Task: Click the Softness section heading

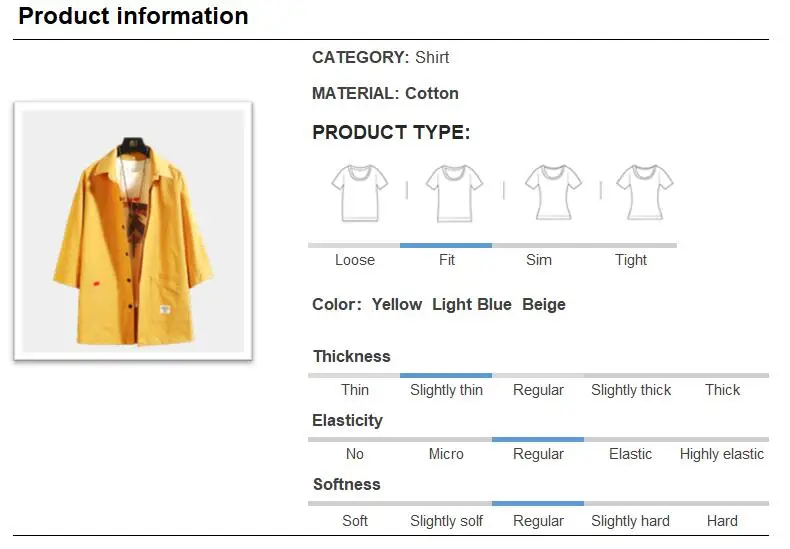Action: [x=347, y=485]
